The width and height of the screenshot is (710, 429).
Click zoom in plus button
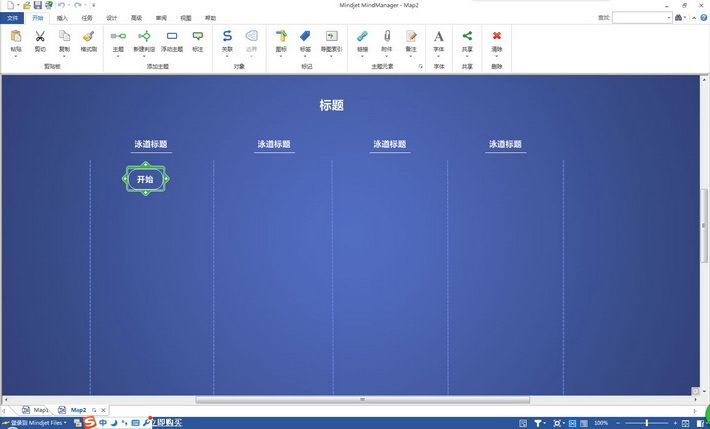675,423
